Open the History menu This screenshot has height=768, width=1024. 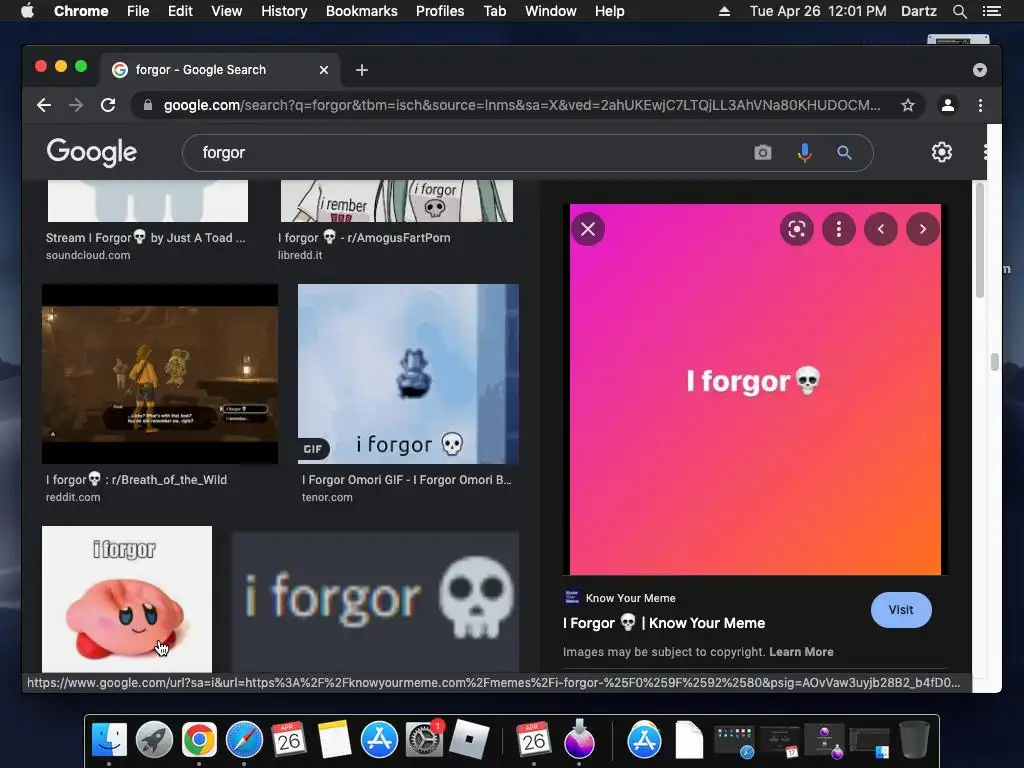point(284,11)
